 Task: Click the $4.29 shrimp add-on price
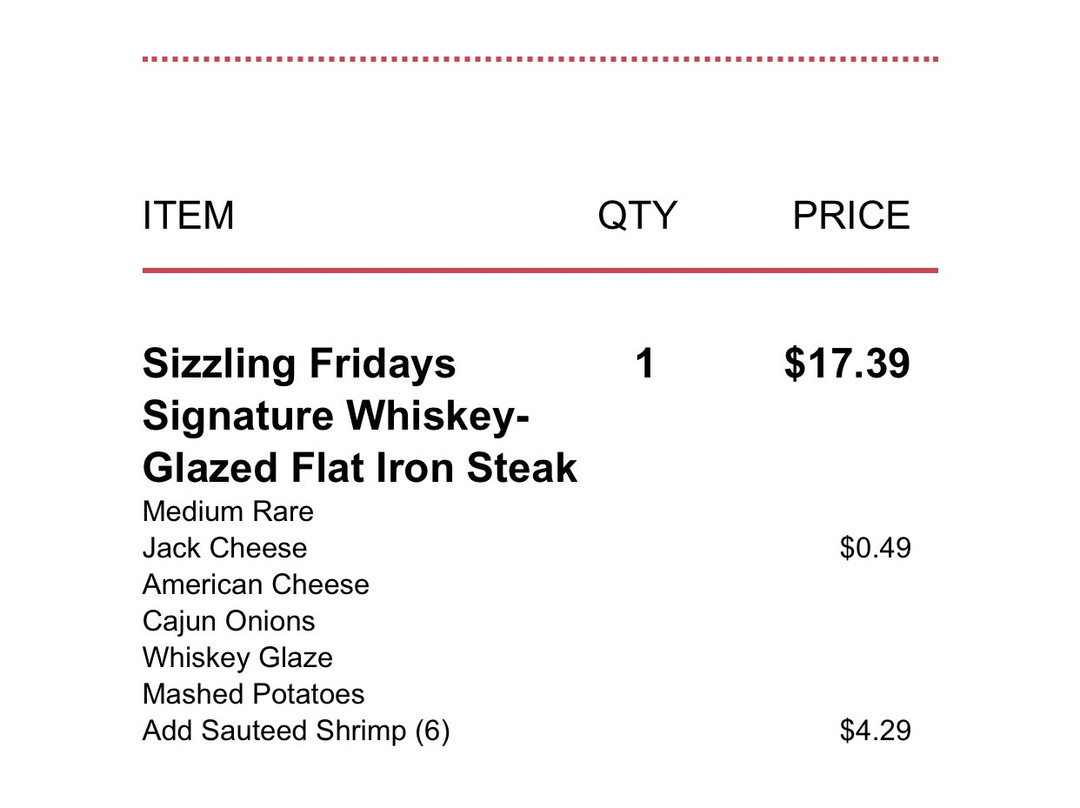pyautogui.click(x=875, y=731)
